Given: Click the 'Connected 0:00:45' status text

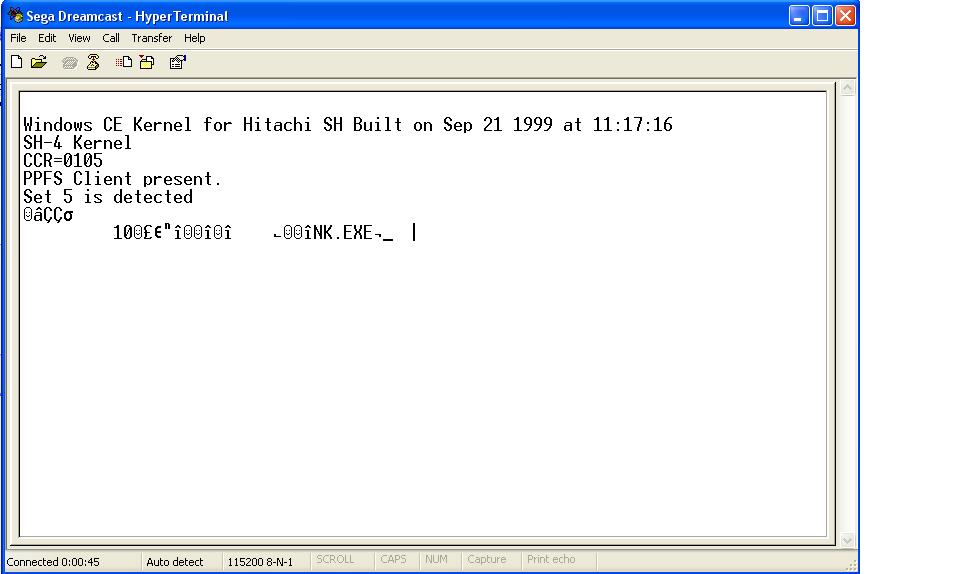Looking at the screenshot, I should (53, 562).
